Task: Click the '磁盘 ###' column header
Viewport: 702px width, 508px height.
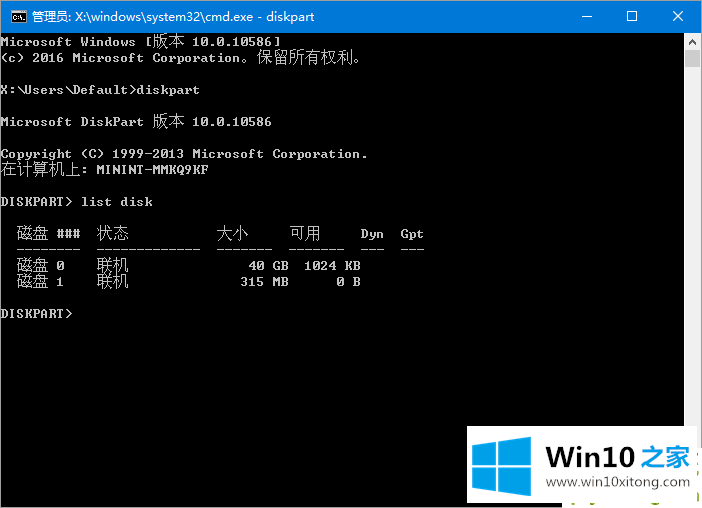Action: 48,234
